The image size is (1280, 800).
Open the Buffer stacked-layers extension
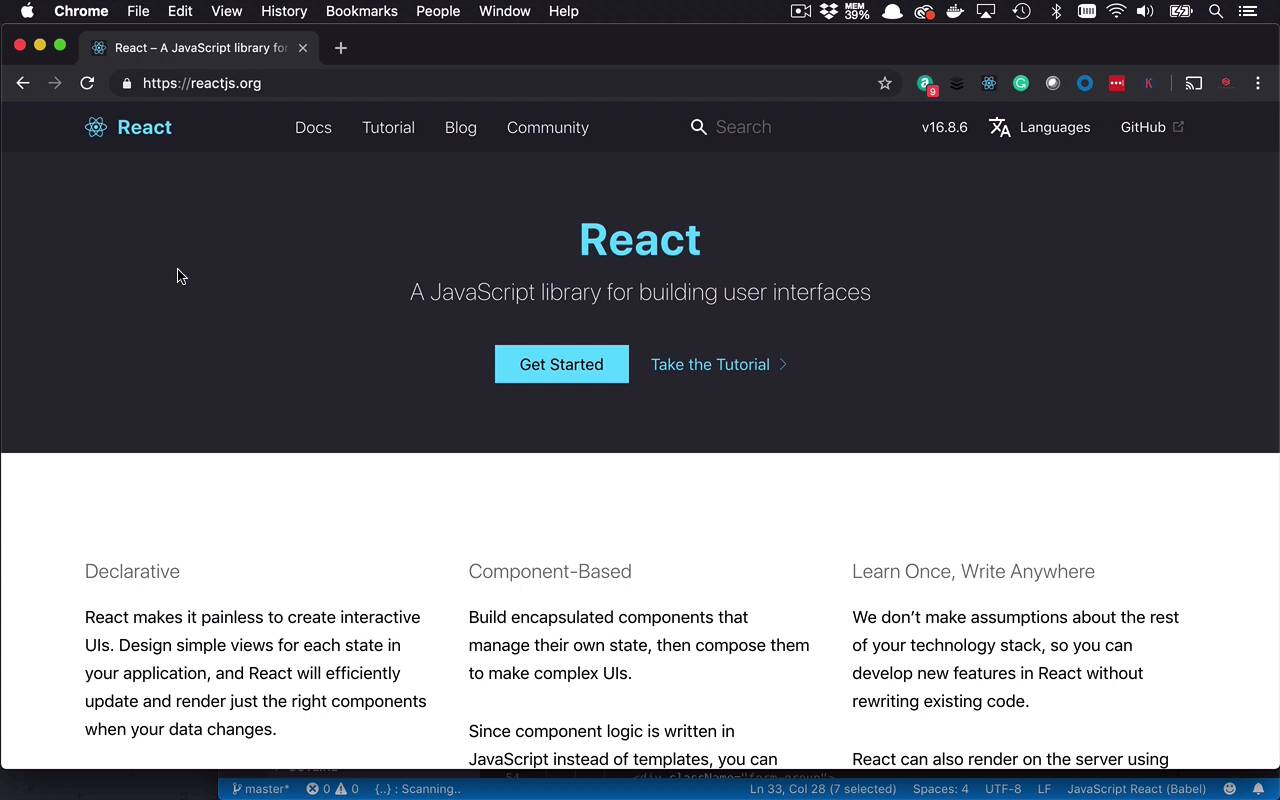click(957, 83)
